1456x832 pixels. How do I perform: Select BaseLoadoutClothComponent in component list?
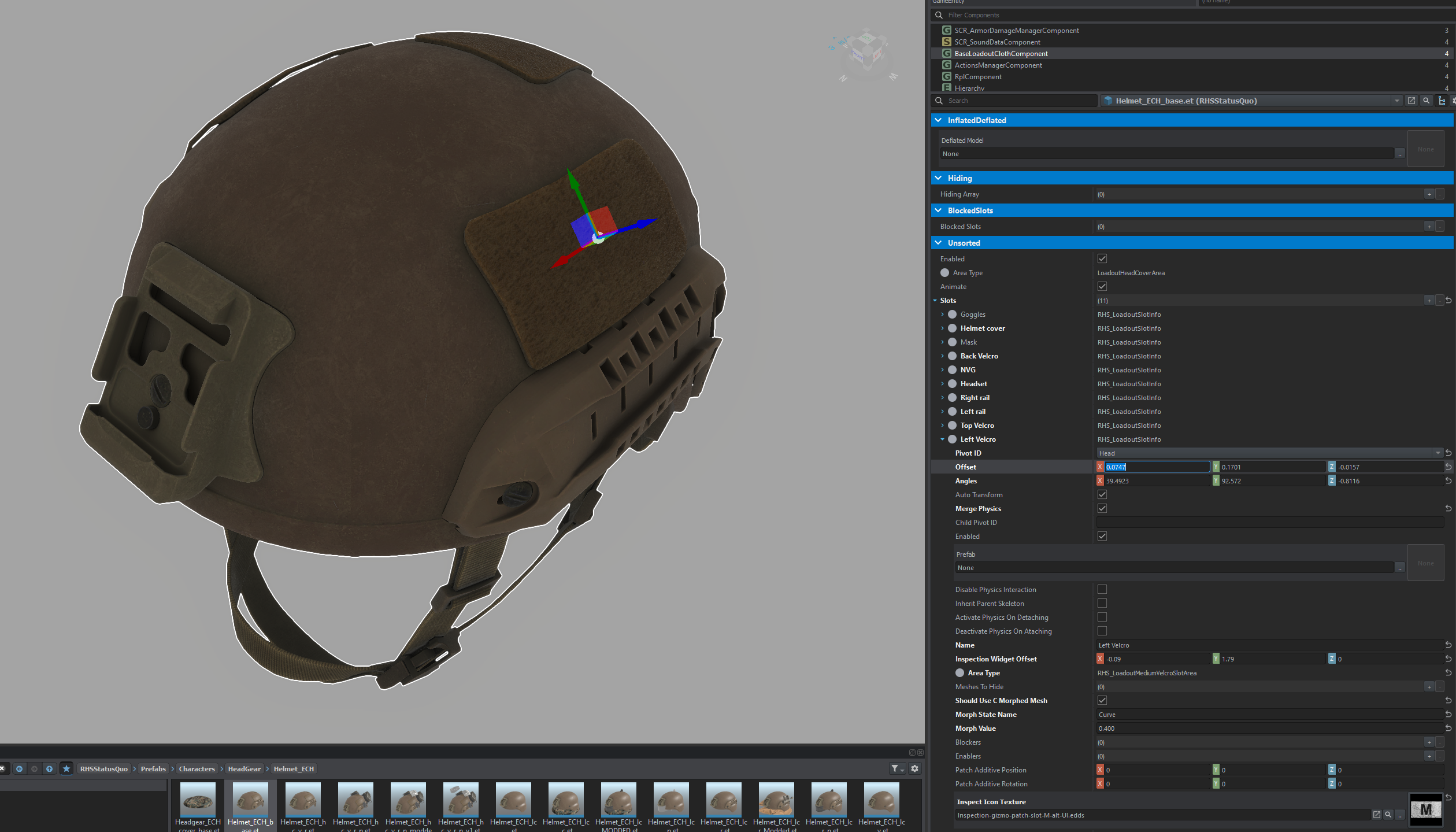click(x=1001, y=53)
